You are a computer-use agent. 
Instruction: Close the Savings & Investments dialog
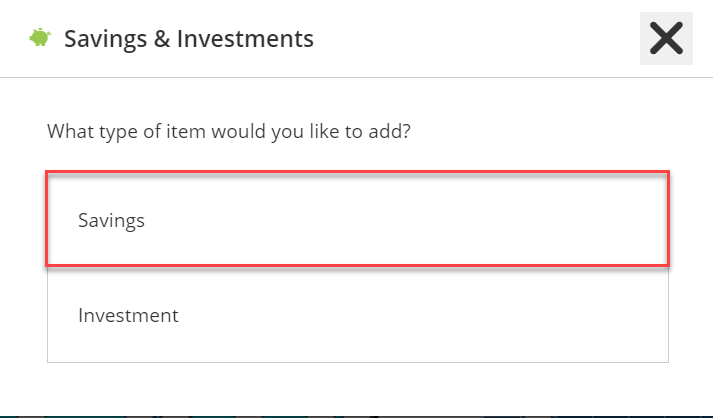tap(666, 39)
